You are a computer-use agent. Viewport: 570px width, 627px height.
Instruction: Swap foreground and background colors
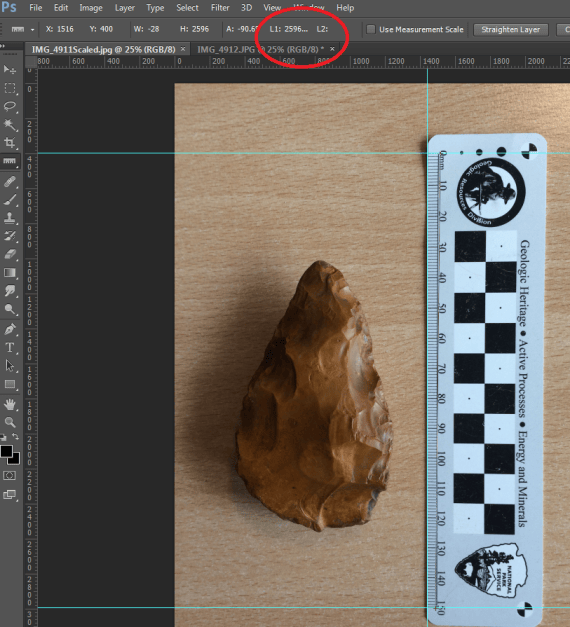[15, 437]
